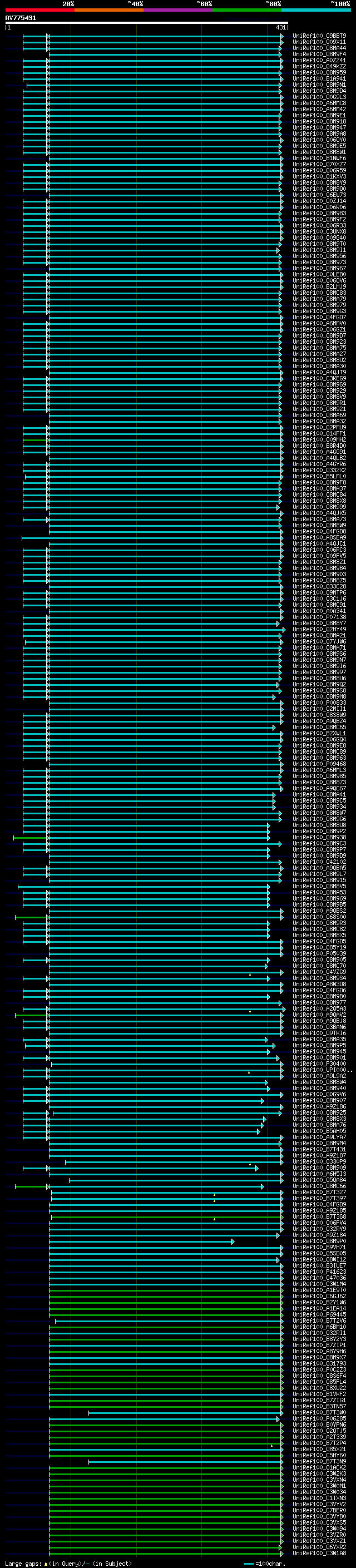The width and height of the screenshot is (356, 1568).
Task: Select hit label UniRef100_B1NWF6
Action: pos(319,159)
